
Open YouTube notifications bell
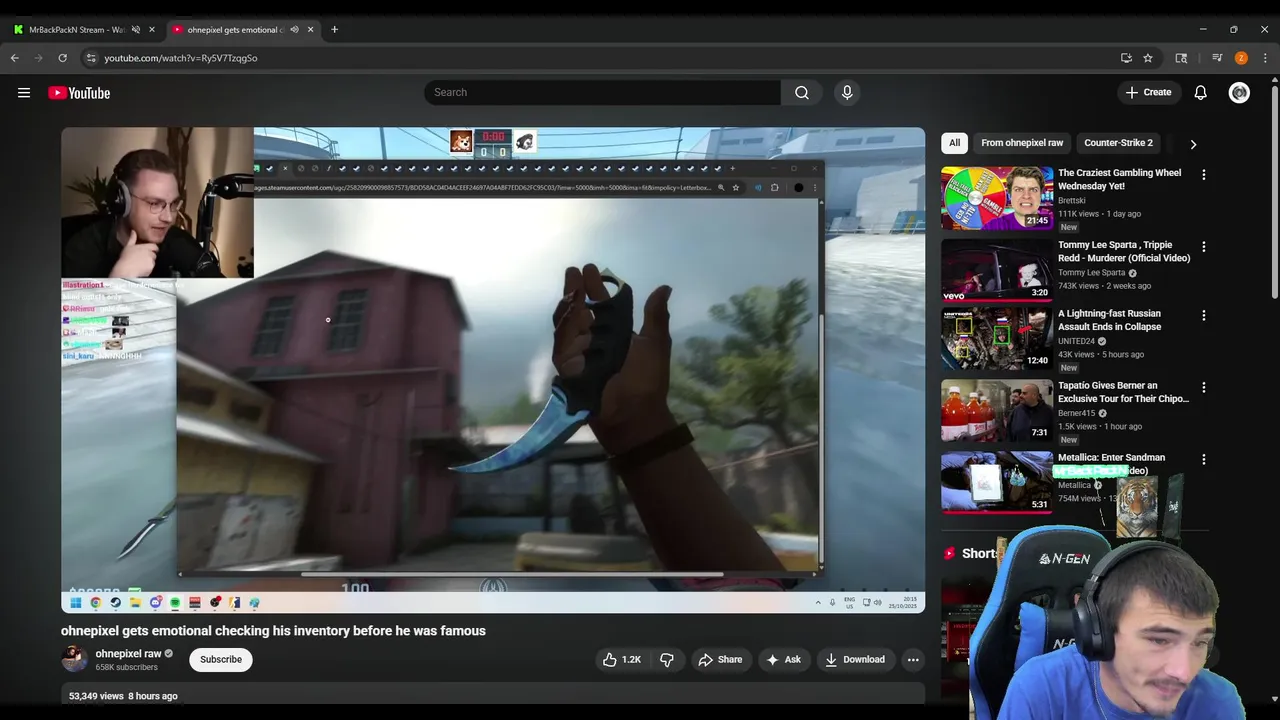(x=1200, y=92)
